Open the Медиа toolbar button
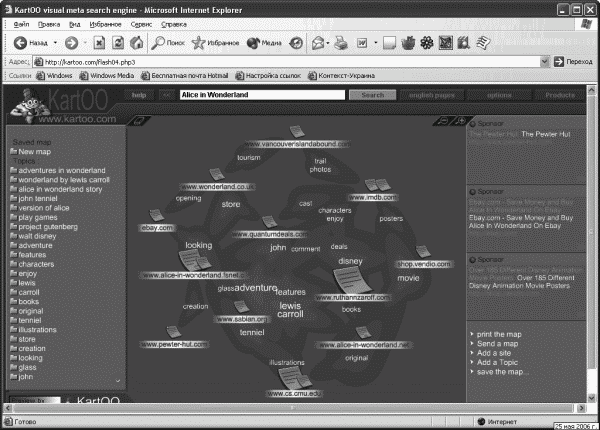This screenshot has height=430, width=600. (x=264, y=43)
